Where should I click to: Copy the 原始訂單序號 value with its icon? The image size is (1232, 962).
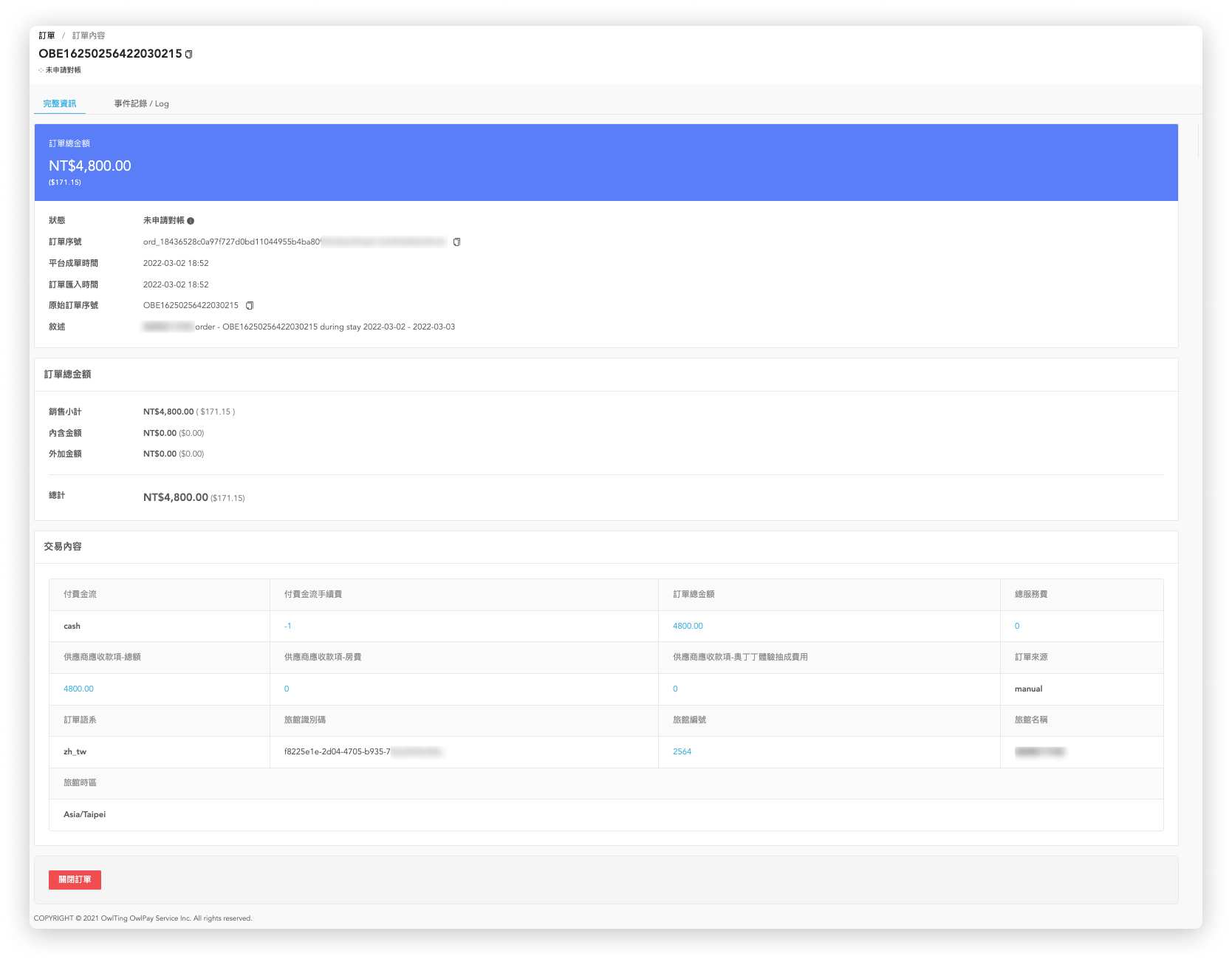(250, 305)
